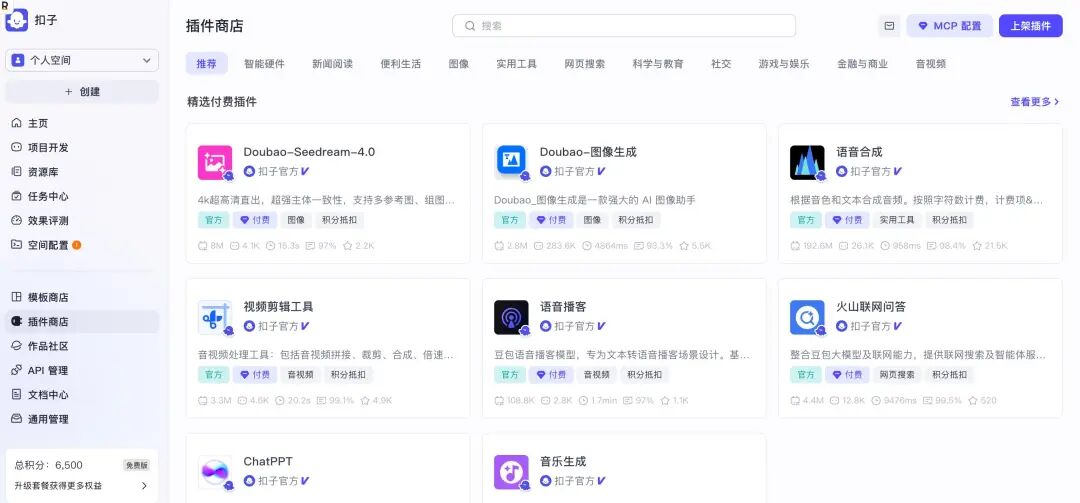Screen dimensions: 1080x503
Task: Open the 便利生活 tab
Action: coord(400,63)
